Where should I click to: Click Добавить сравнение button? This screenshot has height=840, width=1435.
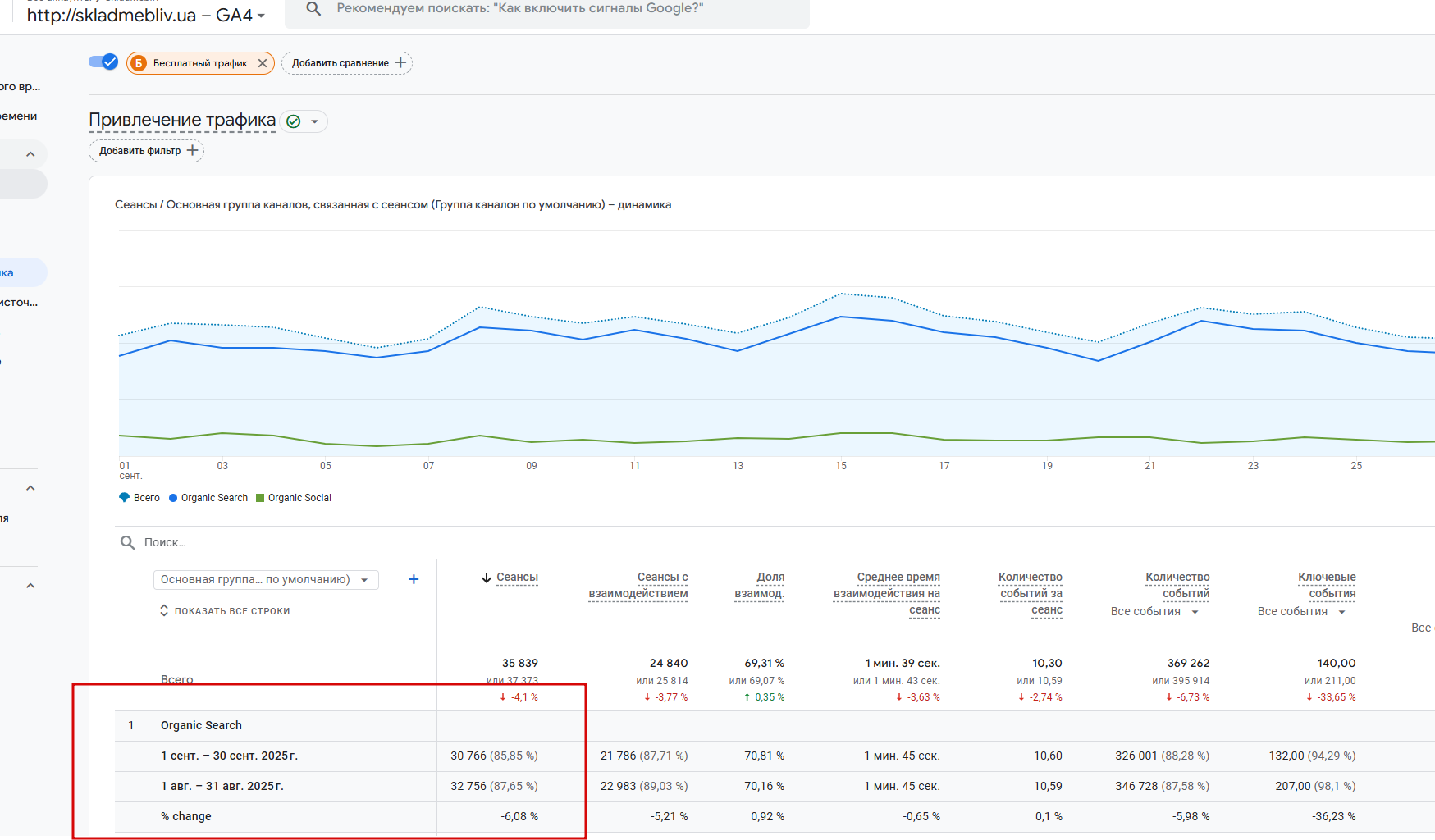coord(347,63)
